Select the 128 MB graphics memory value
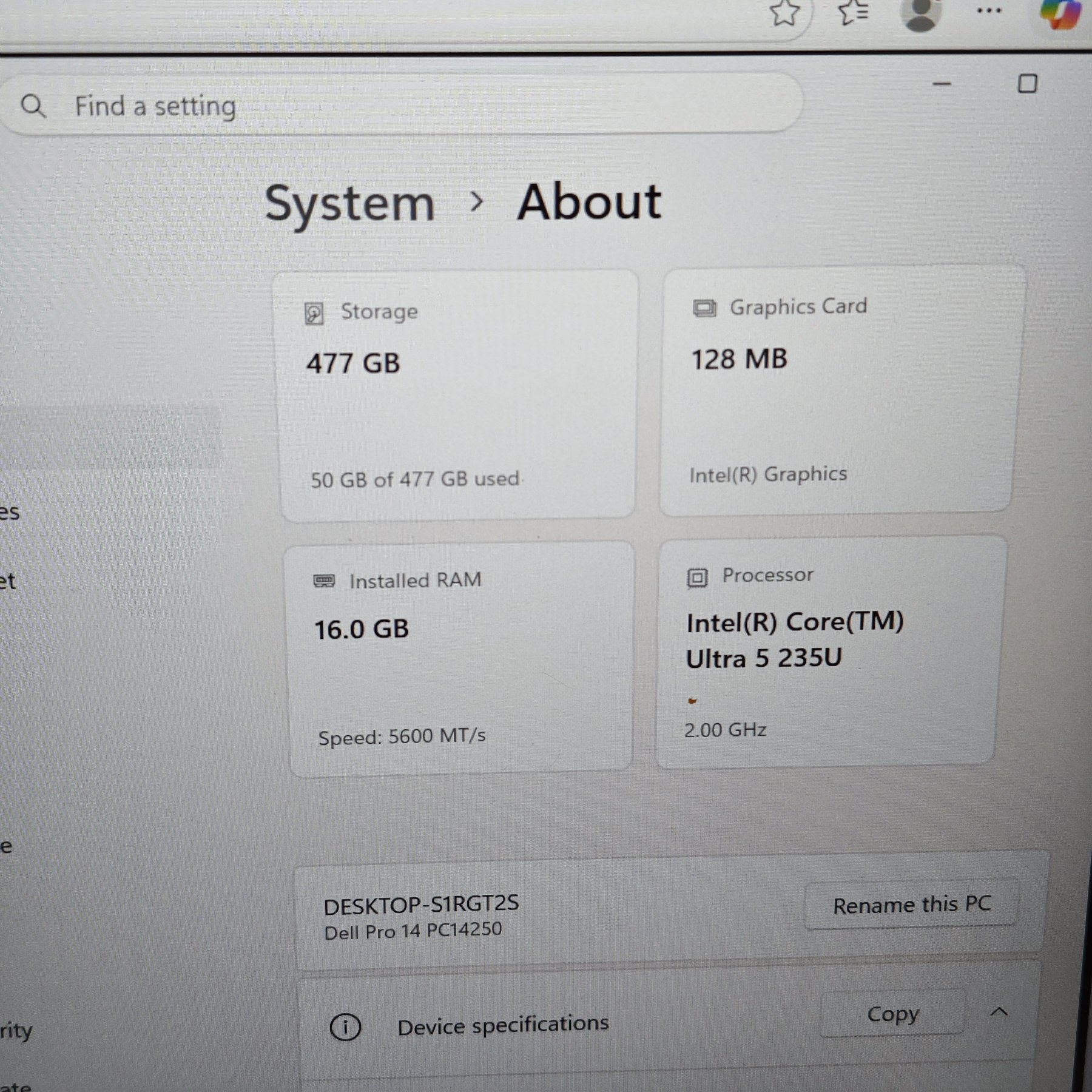The width and height of the screenshot is (1092, 1092). click(740, 359)
